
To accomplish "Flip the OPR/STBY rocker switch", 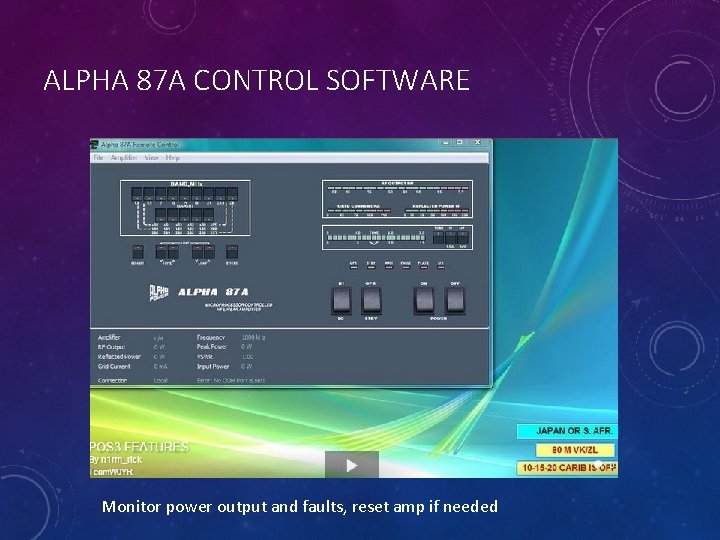I will click(371, 301).
